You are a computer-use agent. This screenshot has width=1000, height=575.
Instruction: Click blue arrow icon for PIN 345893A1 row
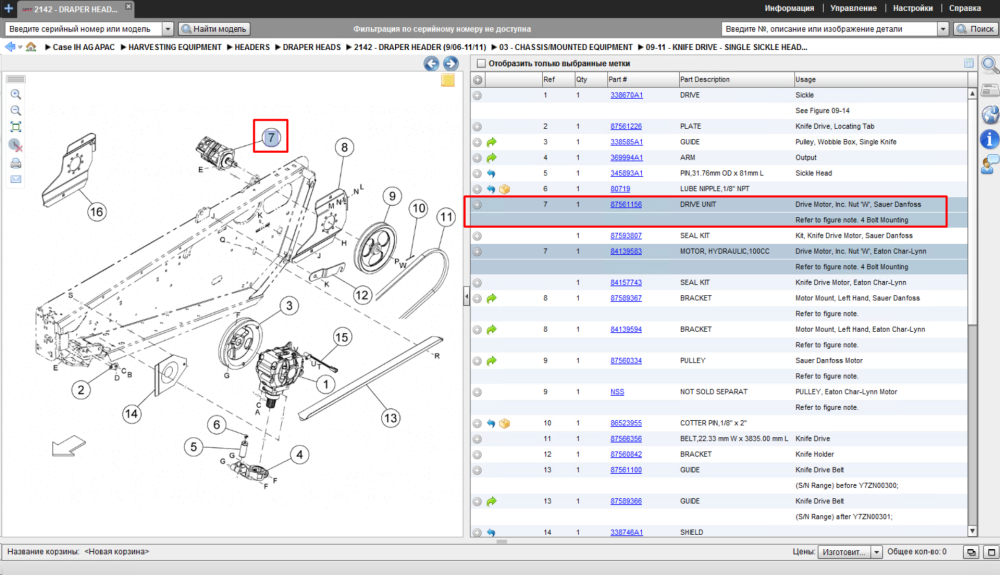pos(491,173)
